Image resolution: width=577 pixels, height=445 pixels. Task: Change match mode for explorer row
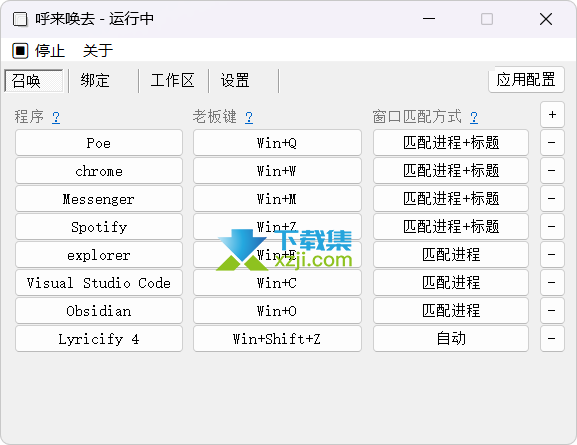coord(451,254)
